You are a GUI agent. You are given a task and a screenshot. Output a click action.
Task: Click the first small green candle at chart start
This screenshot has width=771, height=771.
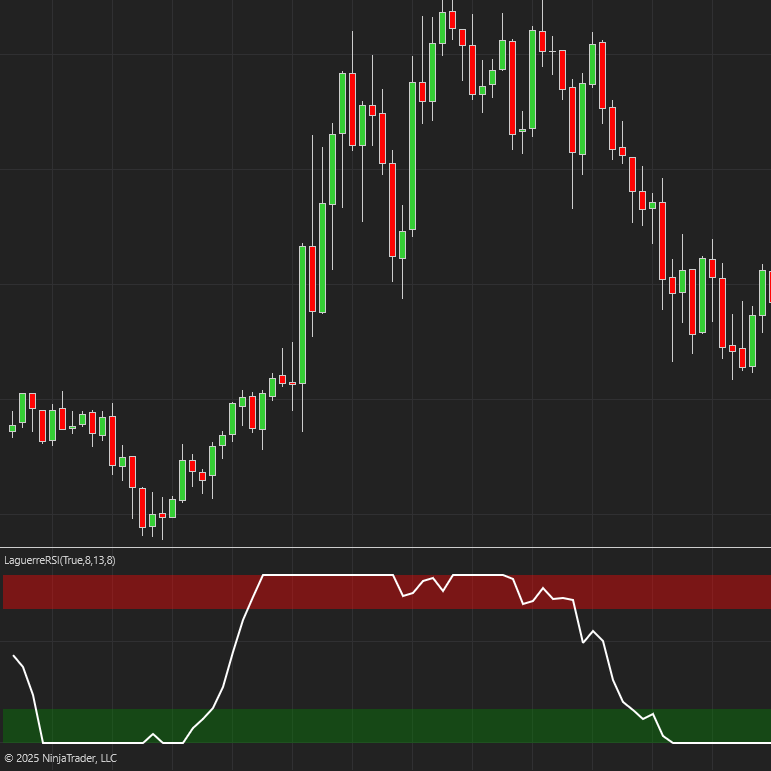pyautogui.click(x=12, y=428)
